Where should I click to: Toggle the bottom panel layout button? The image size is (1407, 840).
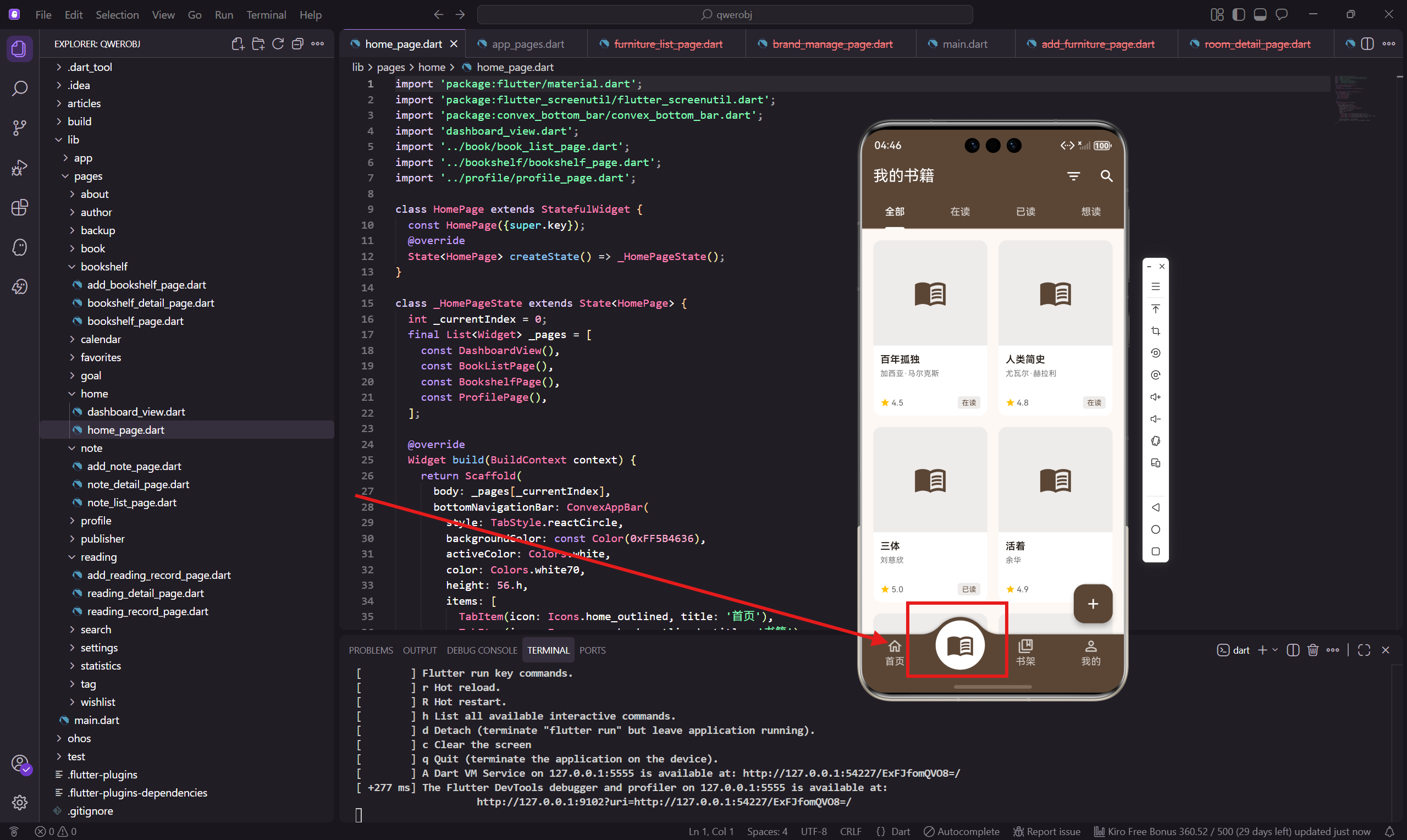[x=1260, y=15]
